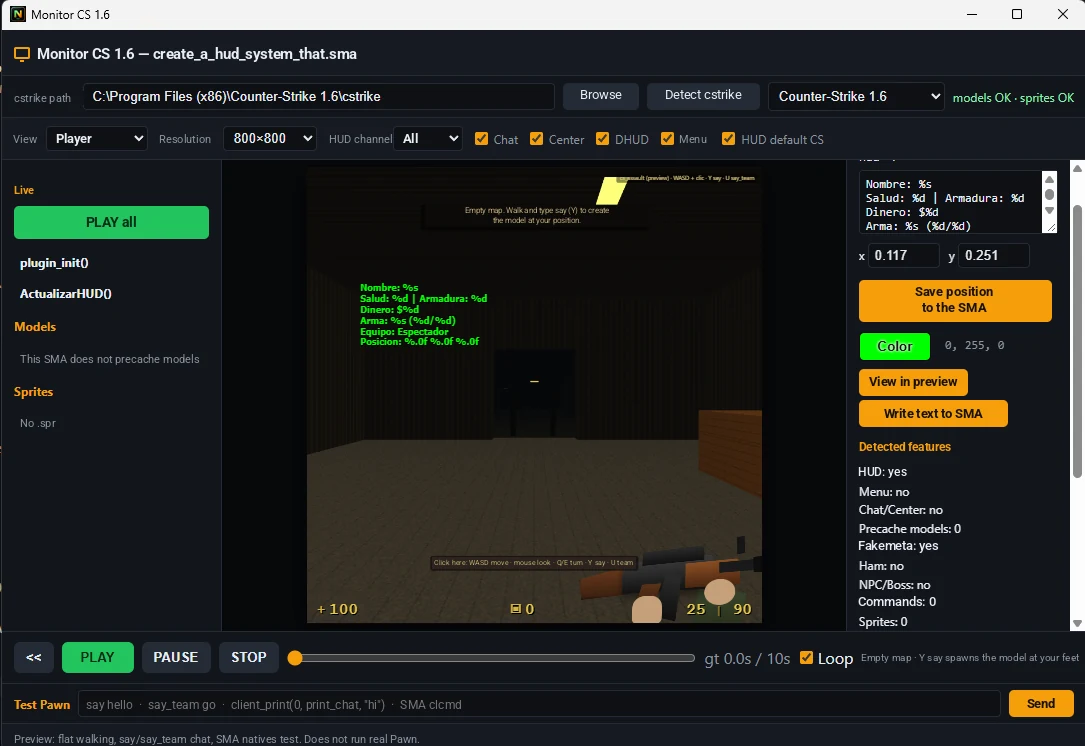Screen dimensions: 1085x746
Task: Click the 'HUD: yes' feature line
Action: [882, 471]
